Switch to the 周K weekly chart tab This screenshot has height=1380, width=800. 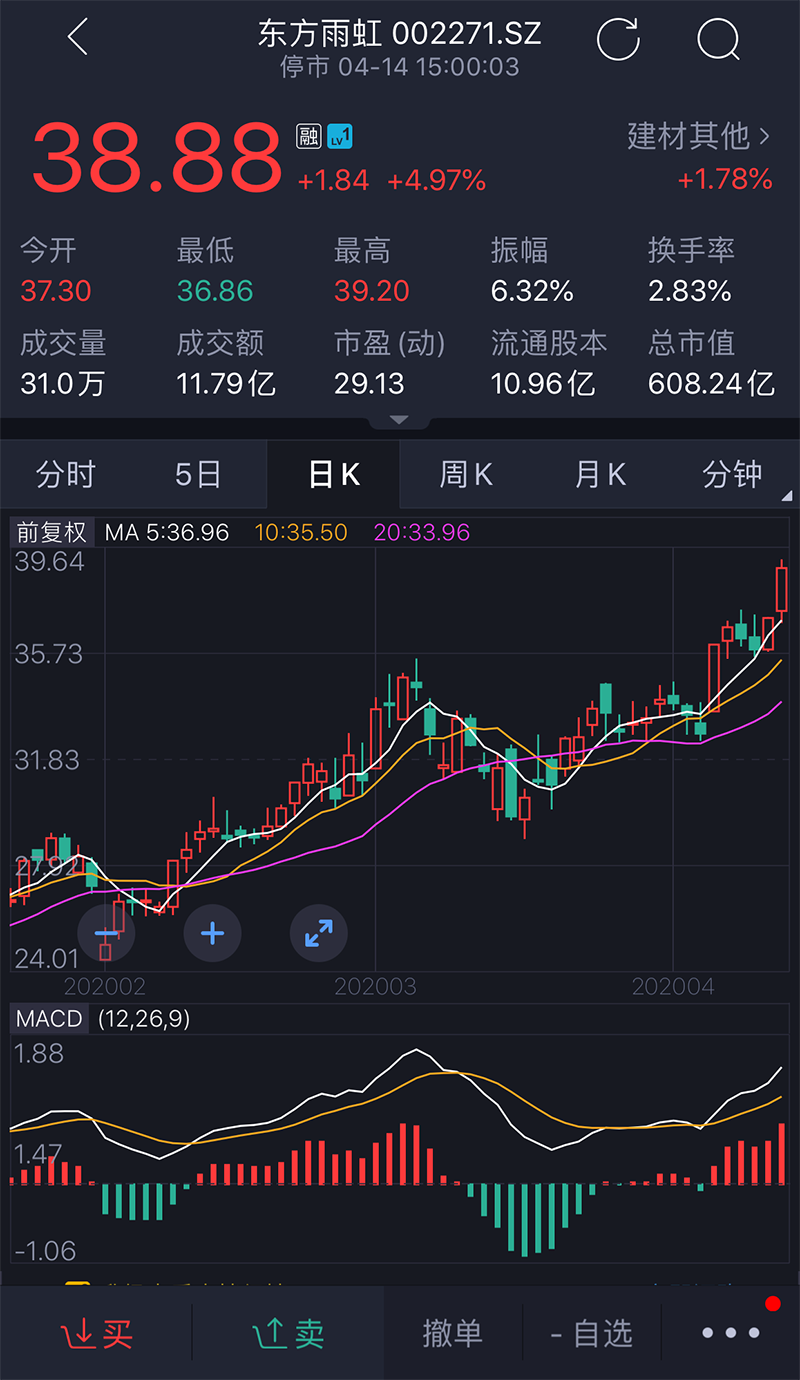pyautogui.click(x=466, y=474)
